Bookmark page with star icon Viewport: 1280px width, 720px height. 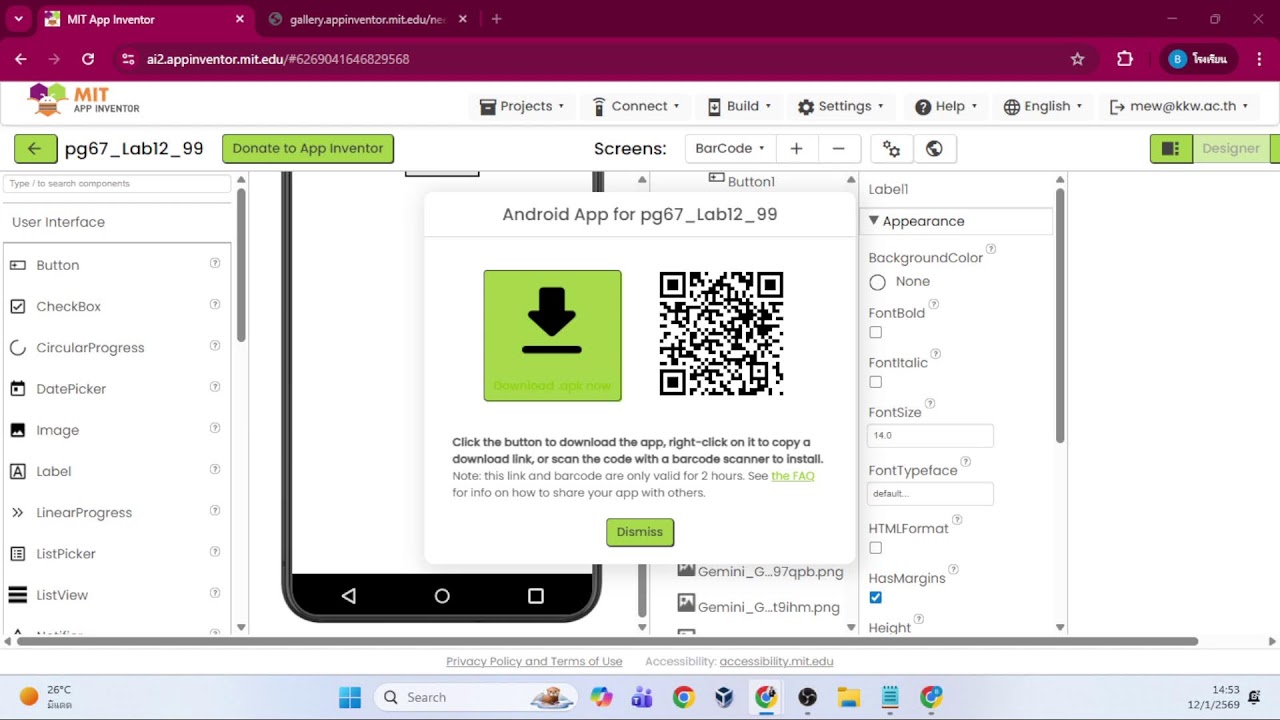(1077, 59)
